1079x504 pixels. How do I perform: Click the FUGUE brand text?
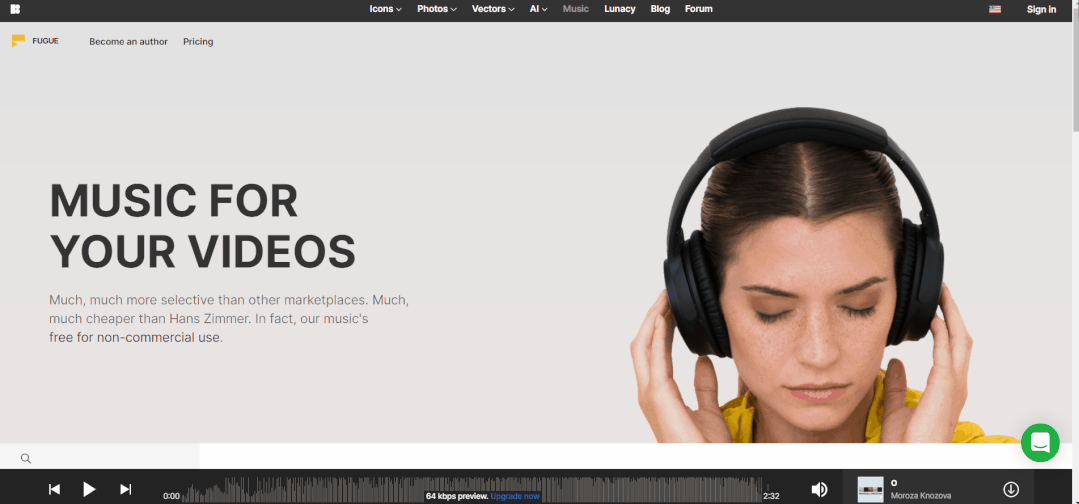click(45, 41)
